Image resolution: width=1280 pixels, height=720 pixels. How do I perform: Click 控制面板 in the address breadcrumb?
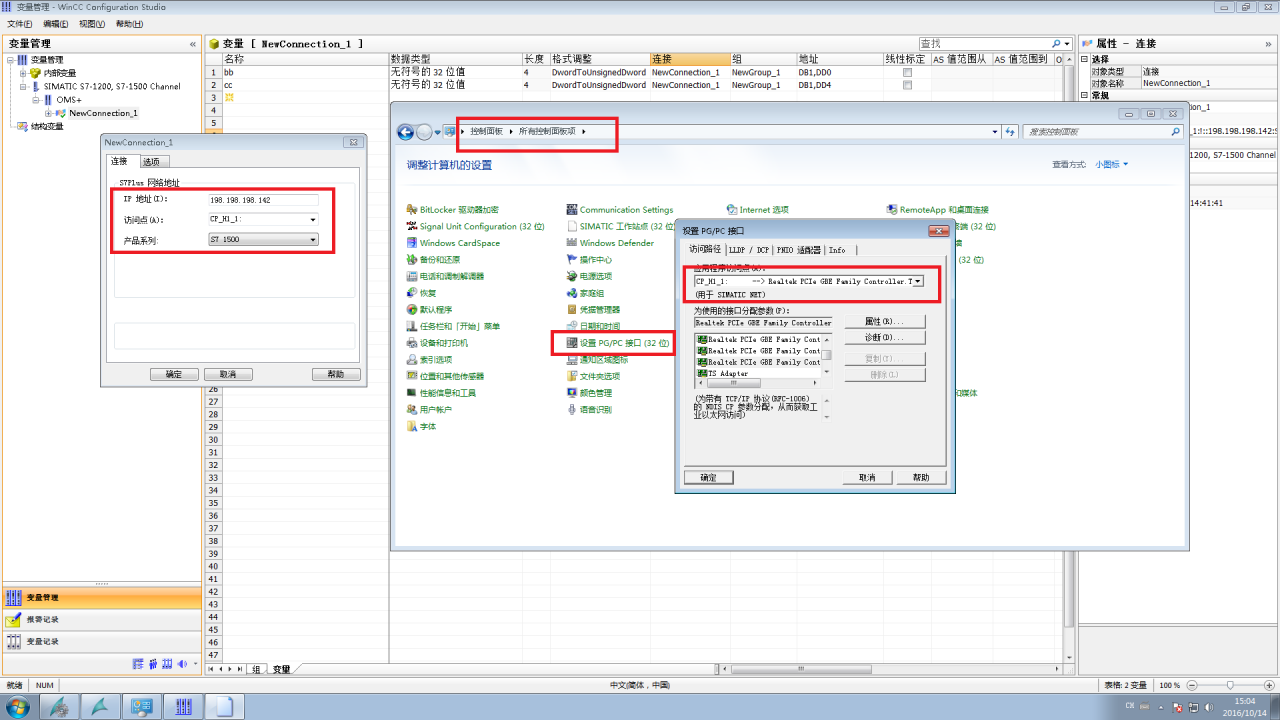pos(487,132)
